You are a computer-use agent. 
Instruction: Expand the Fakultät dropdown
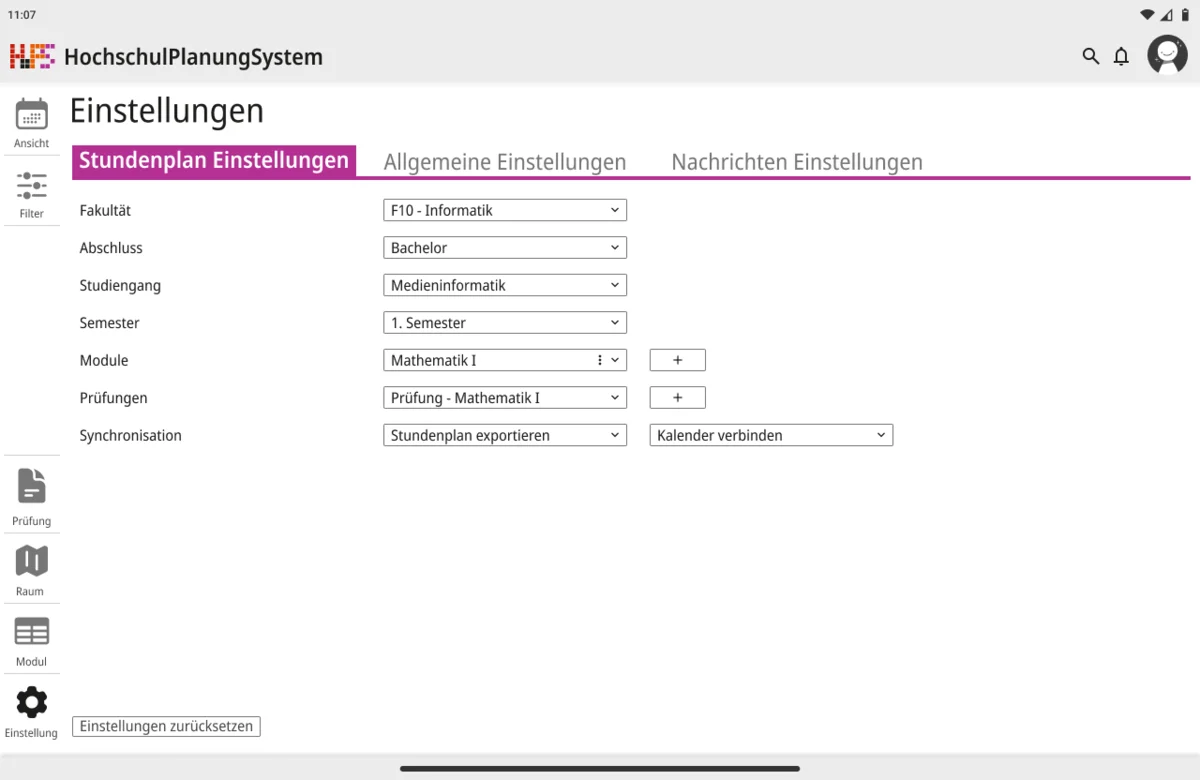coord(505,210)
